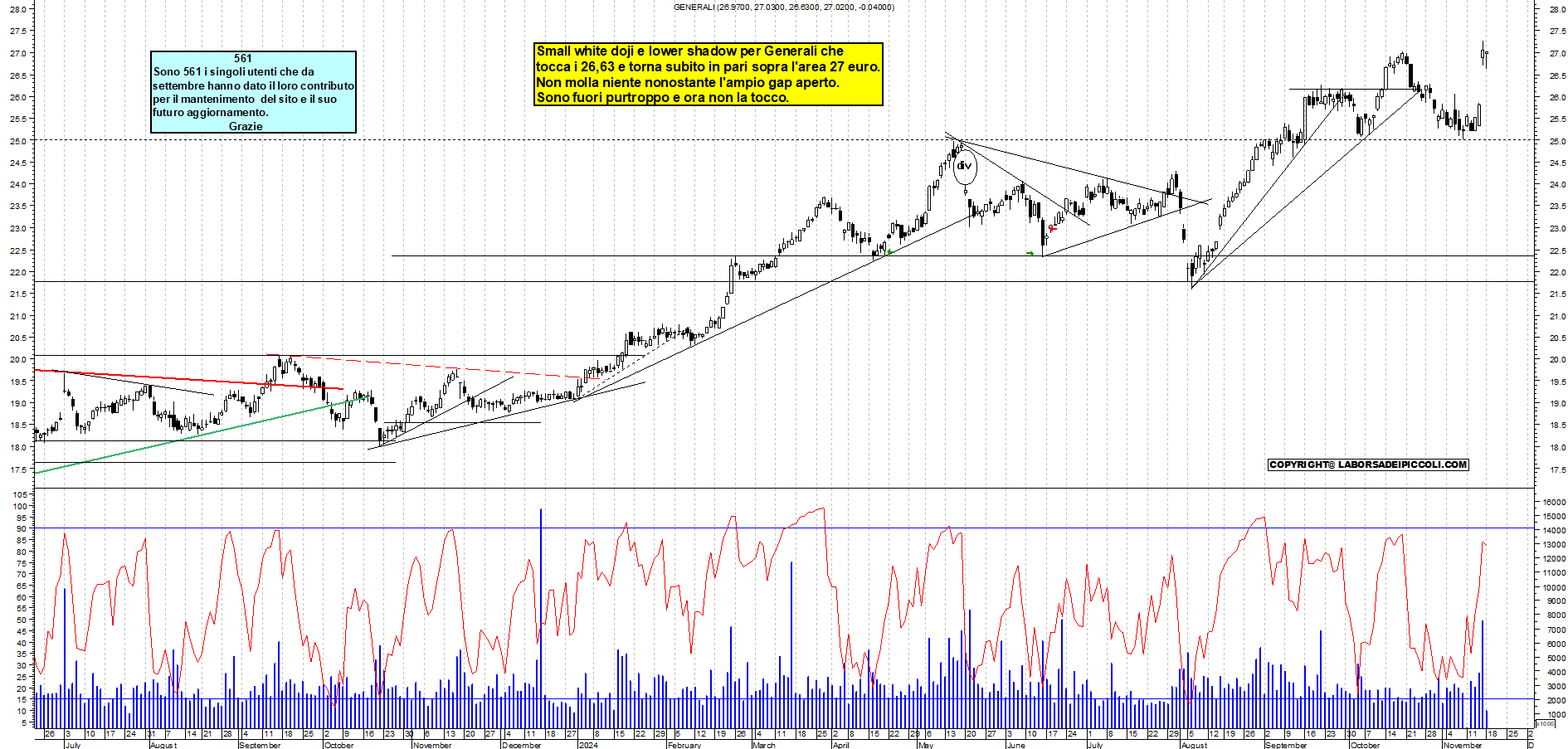The image size is (1568, 749).
Task: Click the word 'Grazie' in the cyan box
Action: (x=246, y=126)
